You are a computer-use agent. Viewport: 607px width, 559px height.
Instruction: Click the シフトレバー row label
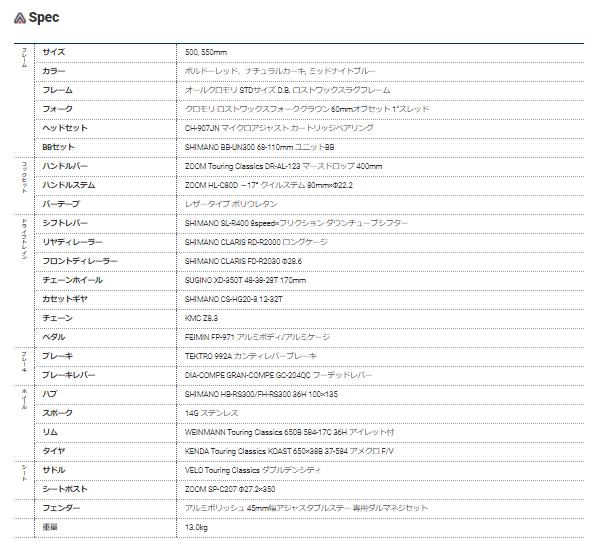tap(65, 223)
